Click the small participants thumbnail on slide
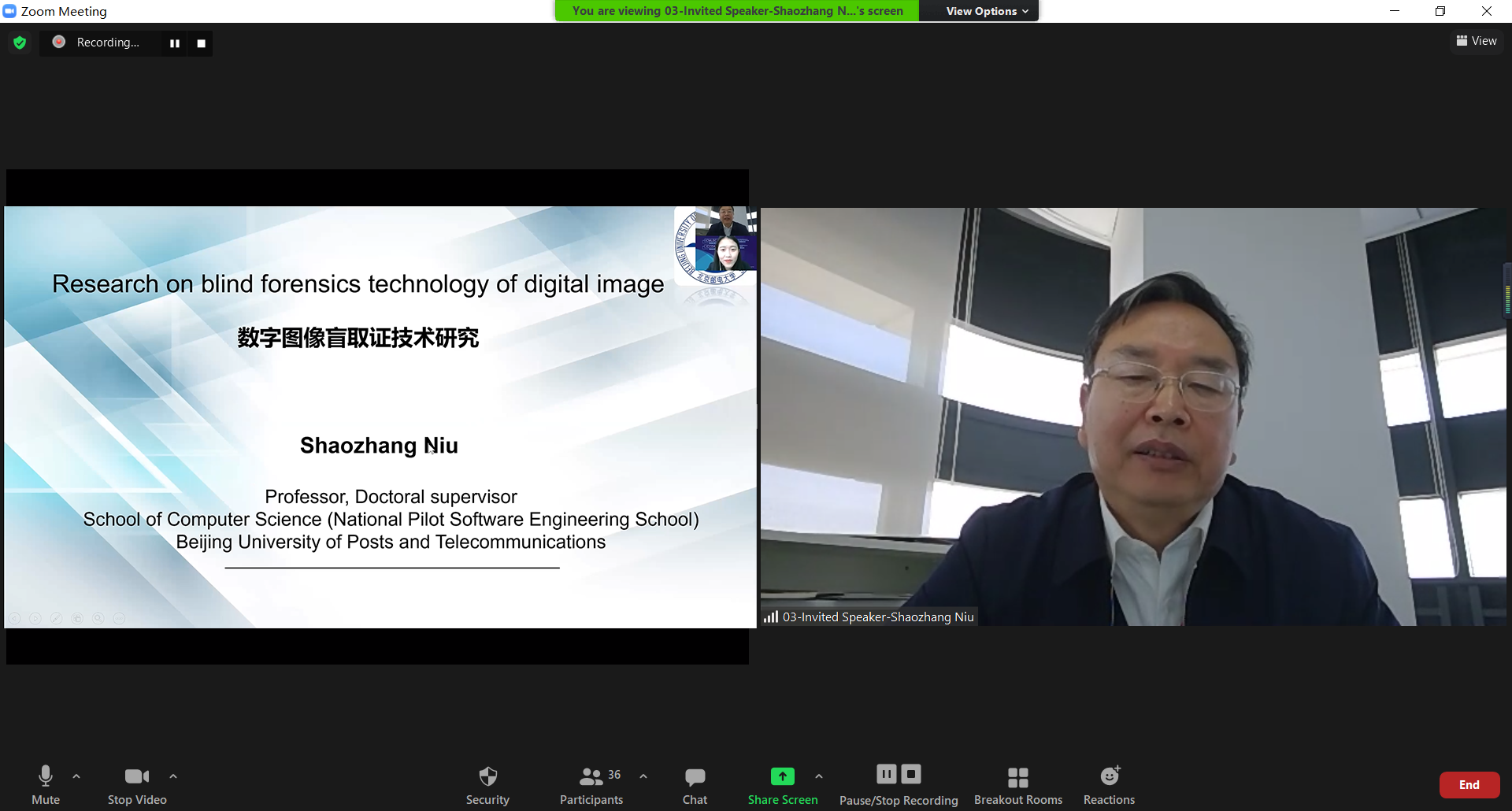The width and height of the screenshot is (1512, 811). click(x=726, y=239)
